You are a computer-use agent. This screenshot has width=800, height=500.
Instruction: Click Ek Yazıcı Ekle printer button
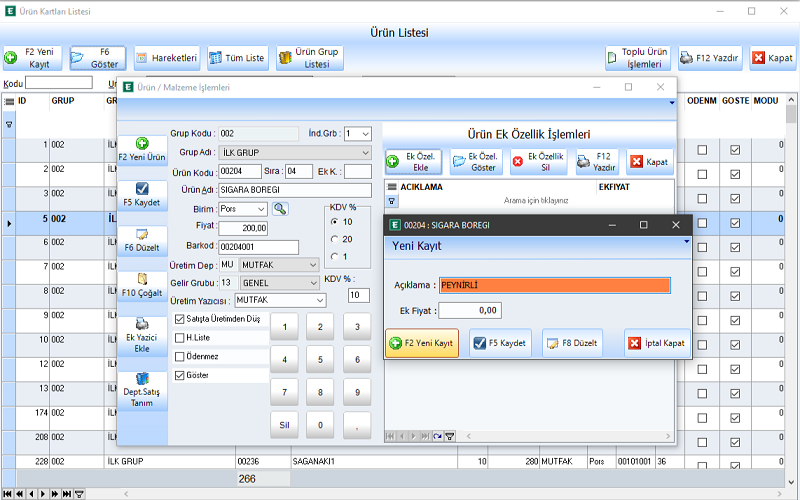coord(142,337)
